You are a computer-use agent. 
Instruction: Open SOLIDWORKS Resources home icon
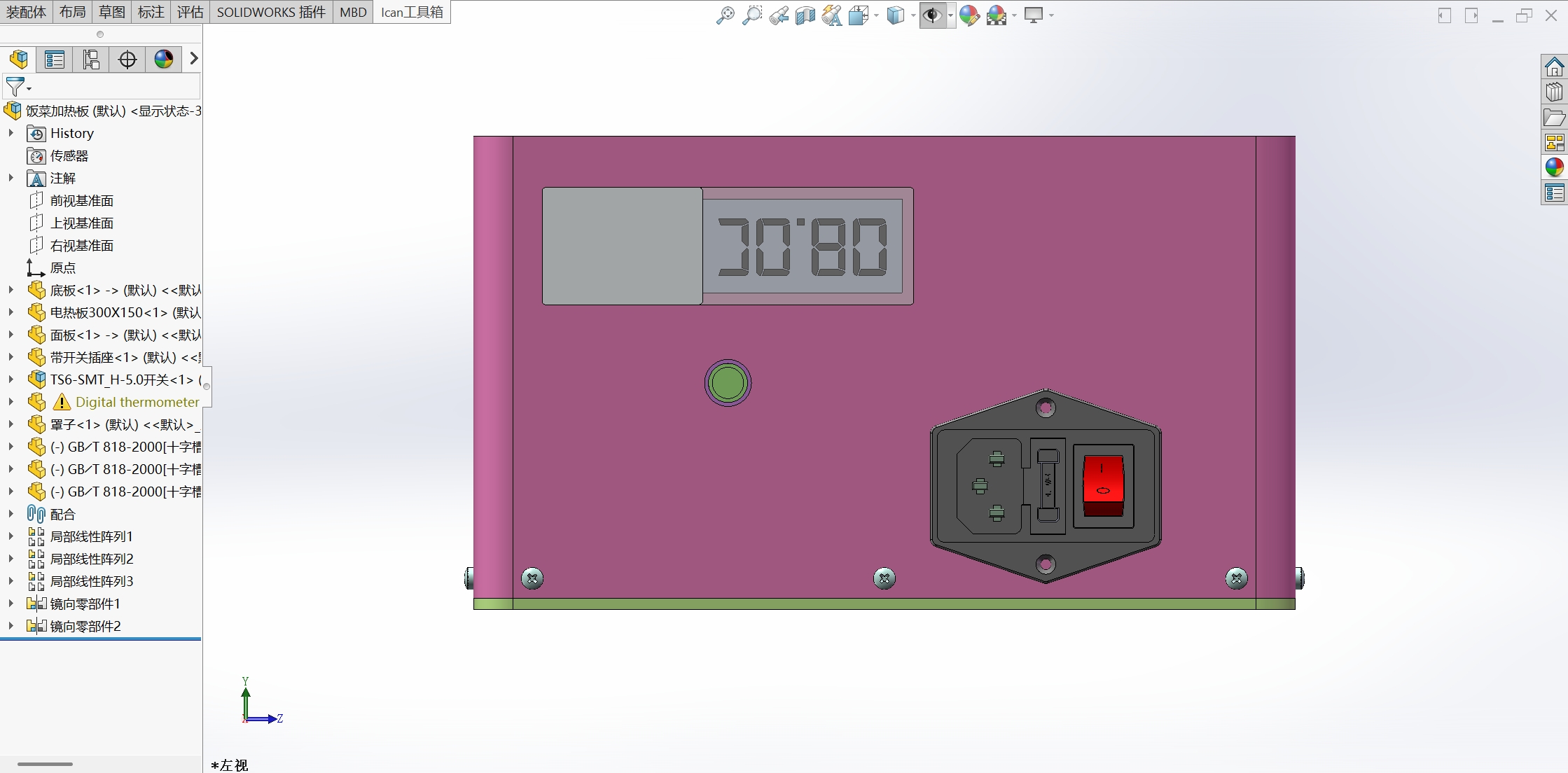[1554, 67]
